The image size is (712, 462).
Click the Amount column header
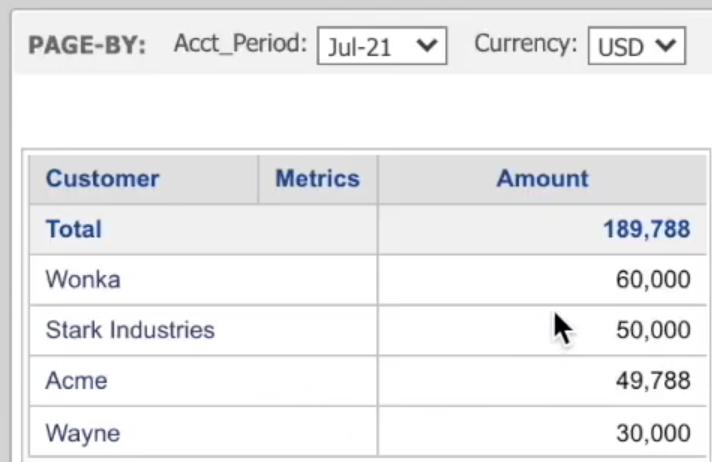pyautogui.click(x=542, y=179)
